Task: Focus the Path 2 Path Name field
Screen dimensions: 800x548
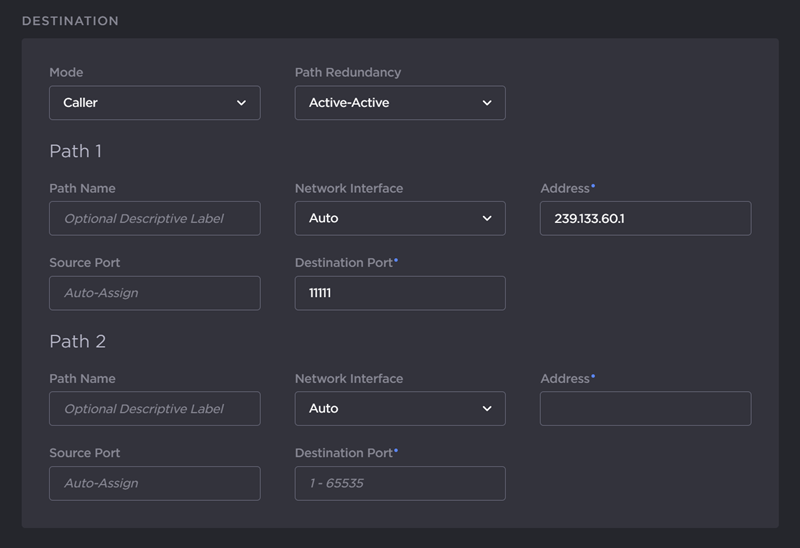Action: pyautogui.click(x=154, y=408)
